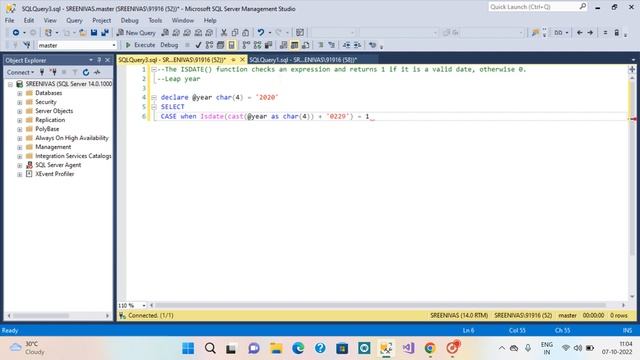This screenshot has height=360, width=640.
Task: Click the Navigate Back left arrow
Action: click(x=580, y=33)
